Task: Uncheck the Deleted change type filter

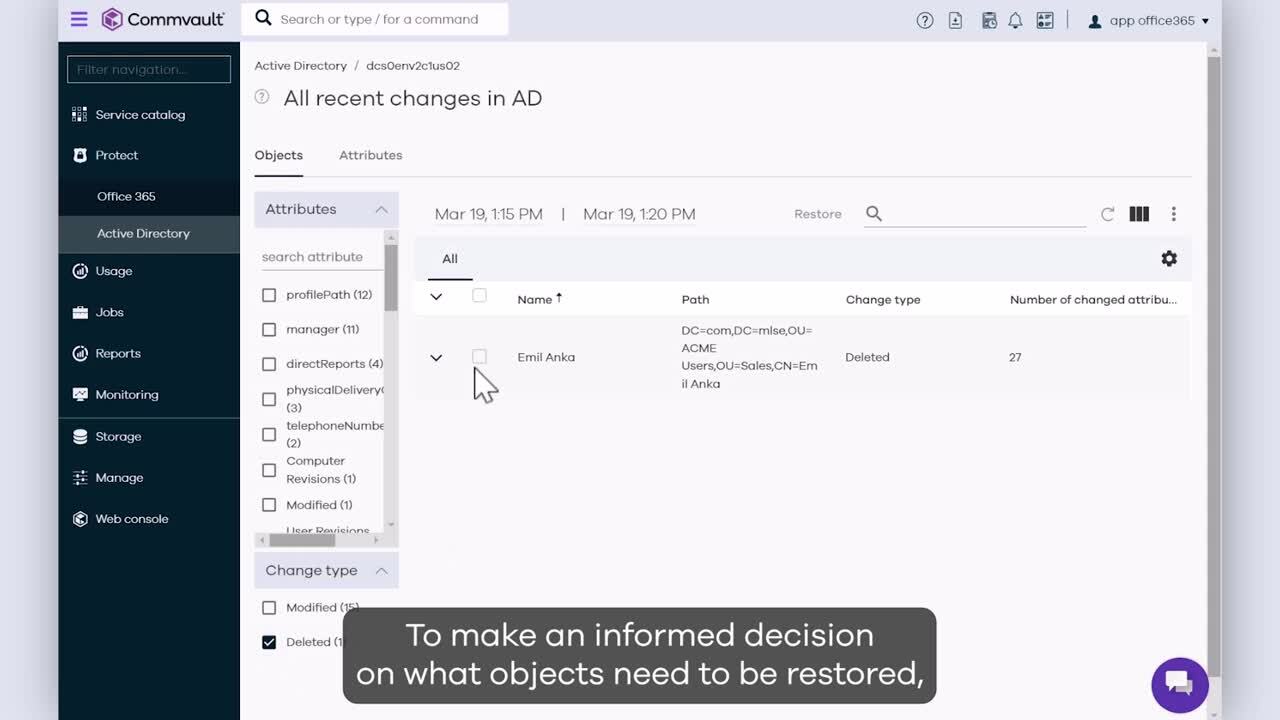Action: (269, 642)
